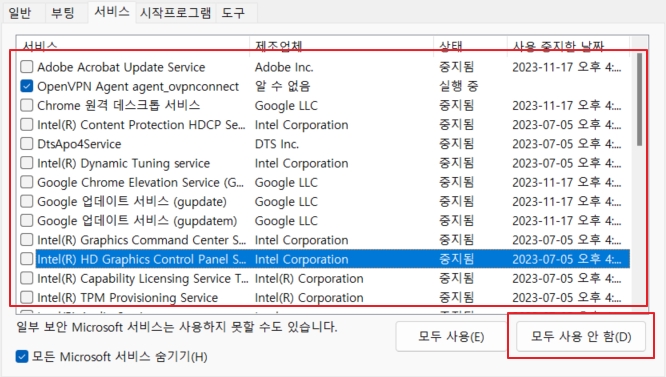Screen dimensions: 666x377
Task: Enable the DtsApo4Service checkbox
Action: tap(27, 144)
